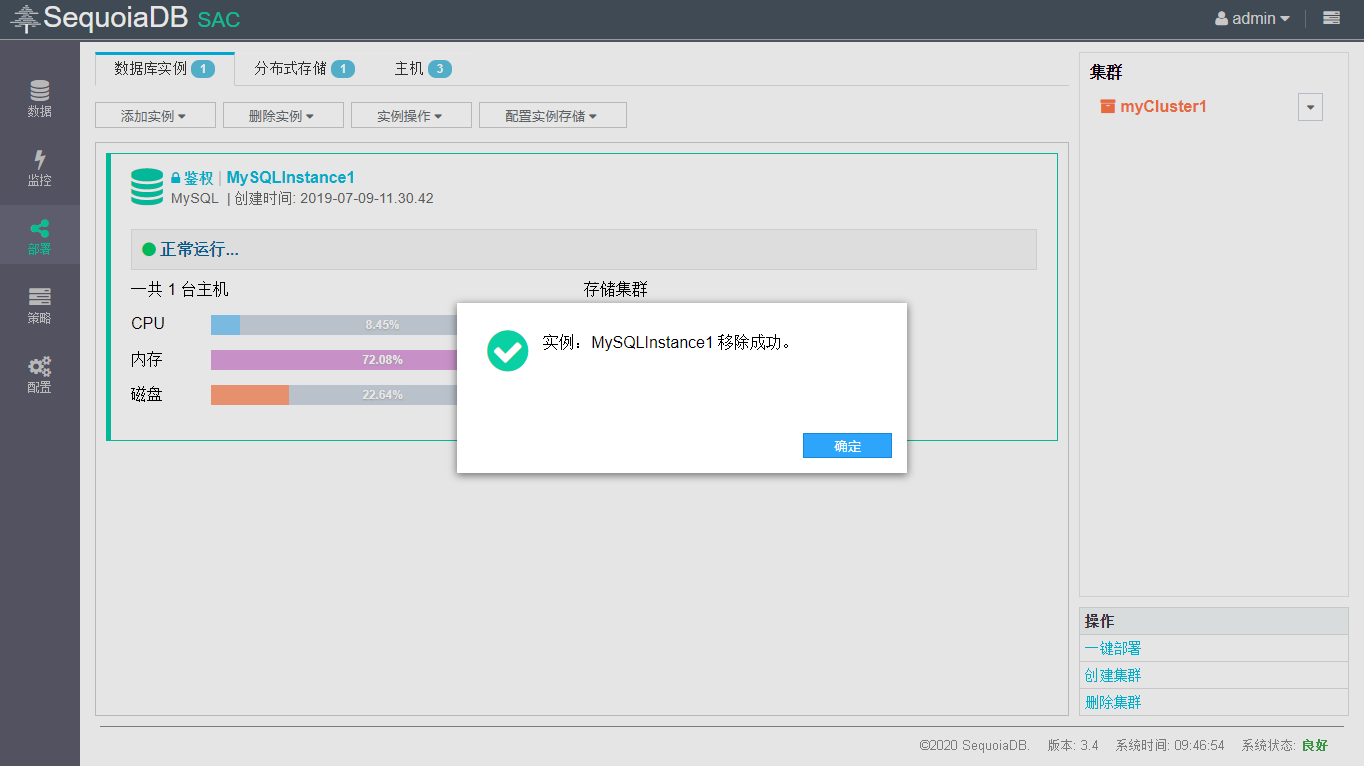Expand the 配置实例存储 dropdown
This screenshot has width=1364, height=766.
pos(552,116)
